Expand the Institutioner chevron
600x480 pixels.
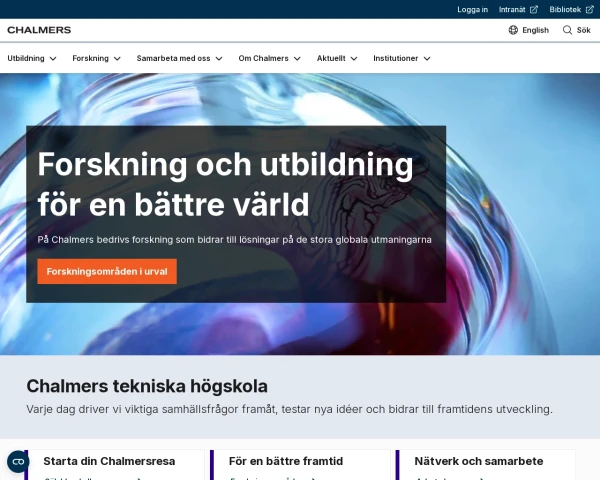[x=427, y=59]
